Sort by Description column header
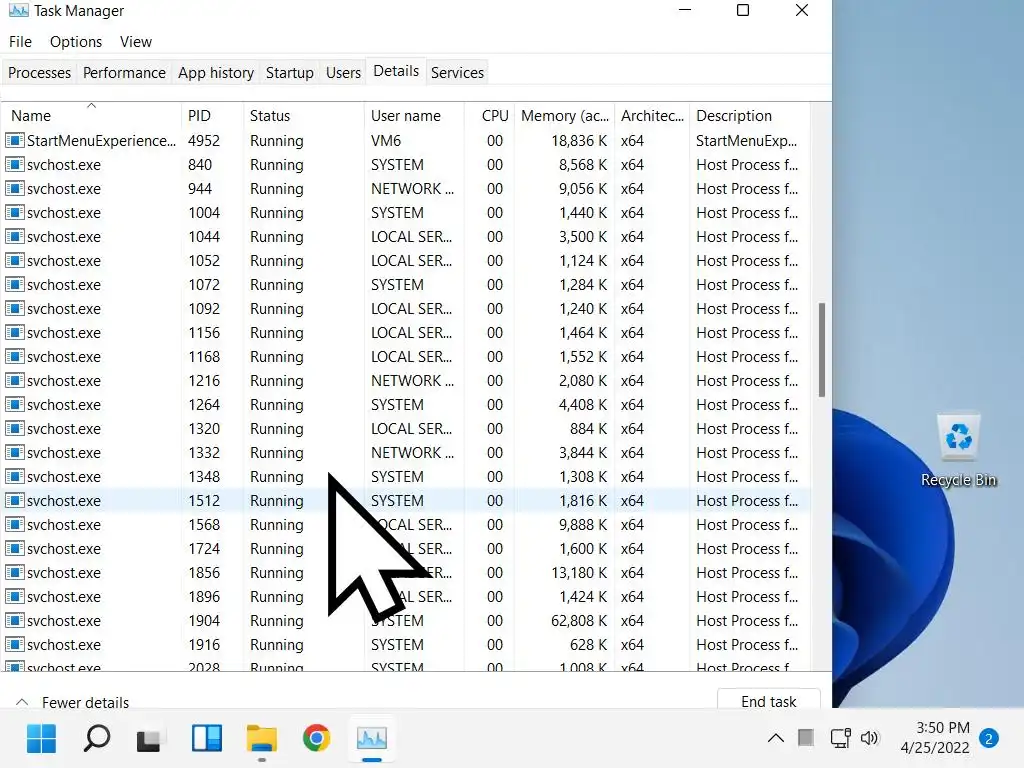 pyautogui.click(x=750, y=116)
